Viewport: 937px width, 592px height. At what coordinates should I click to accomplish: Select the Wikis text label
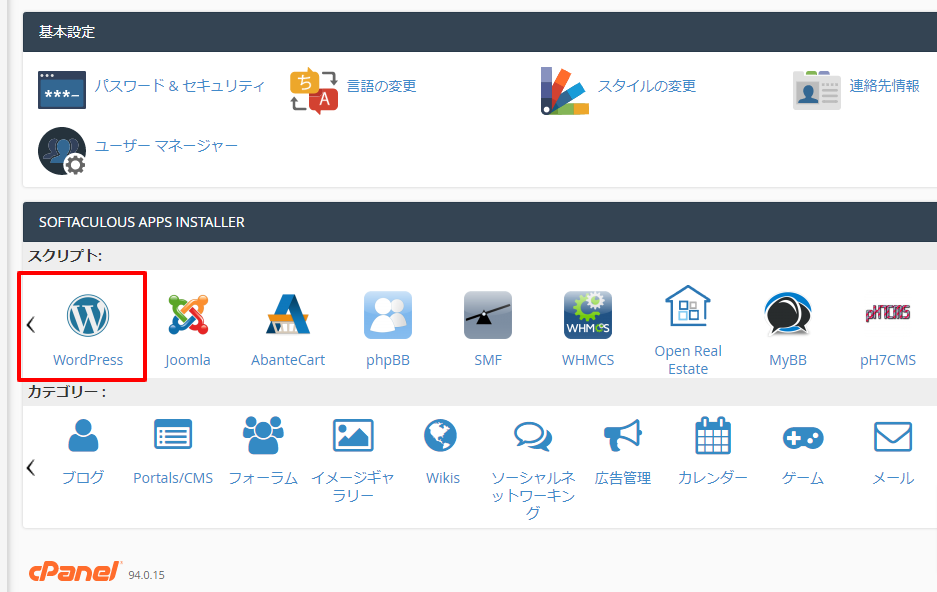point(443,478)
